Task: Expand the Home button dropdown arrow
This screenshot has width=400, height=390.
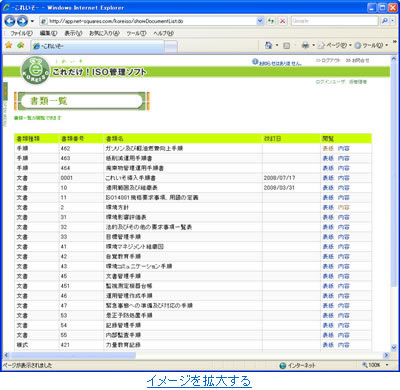Action: [x=277, y=45]
